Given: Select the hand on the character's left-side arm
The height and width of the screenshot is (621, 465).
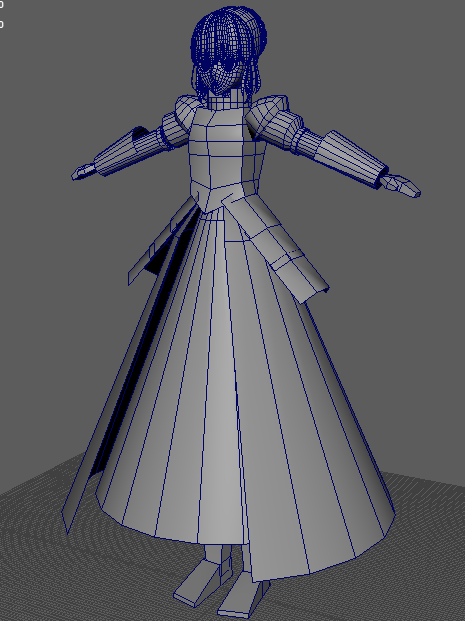Looking at the screenshot, I should 83,171.
